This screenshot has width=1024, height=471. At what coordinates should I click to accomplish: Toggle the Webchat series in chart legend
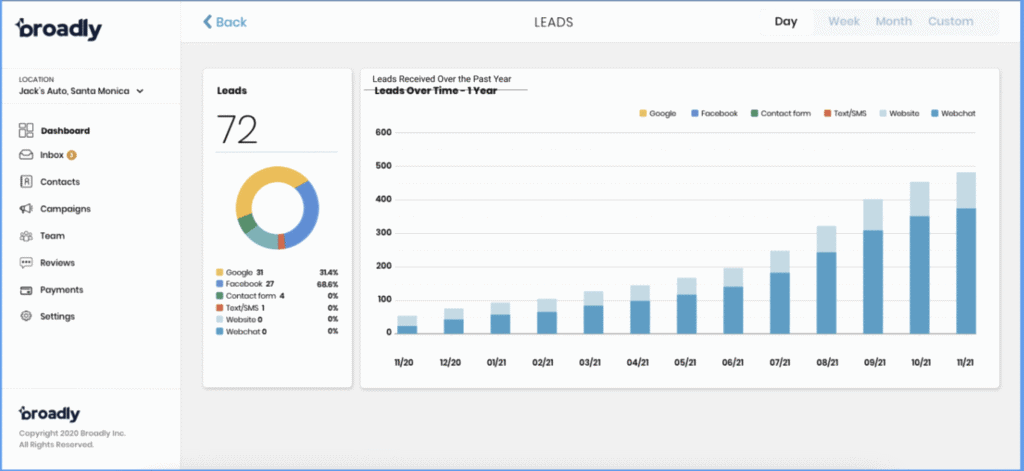click(953, 114)
